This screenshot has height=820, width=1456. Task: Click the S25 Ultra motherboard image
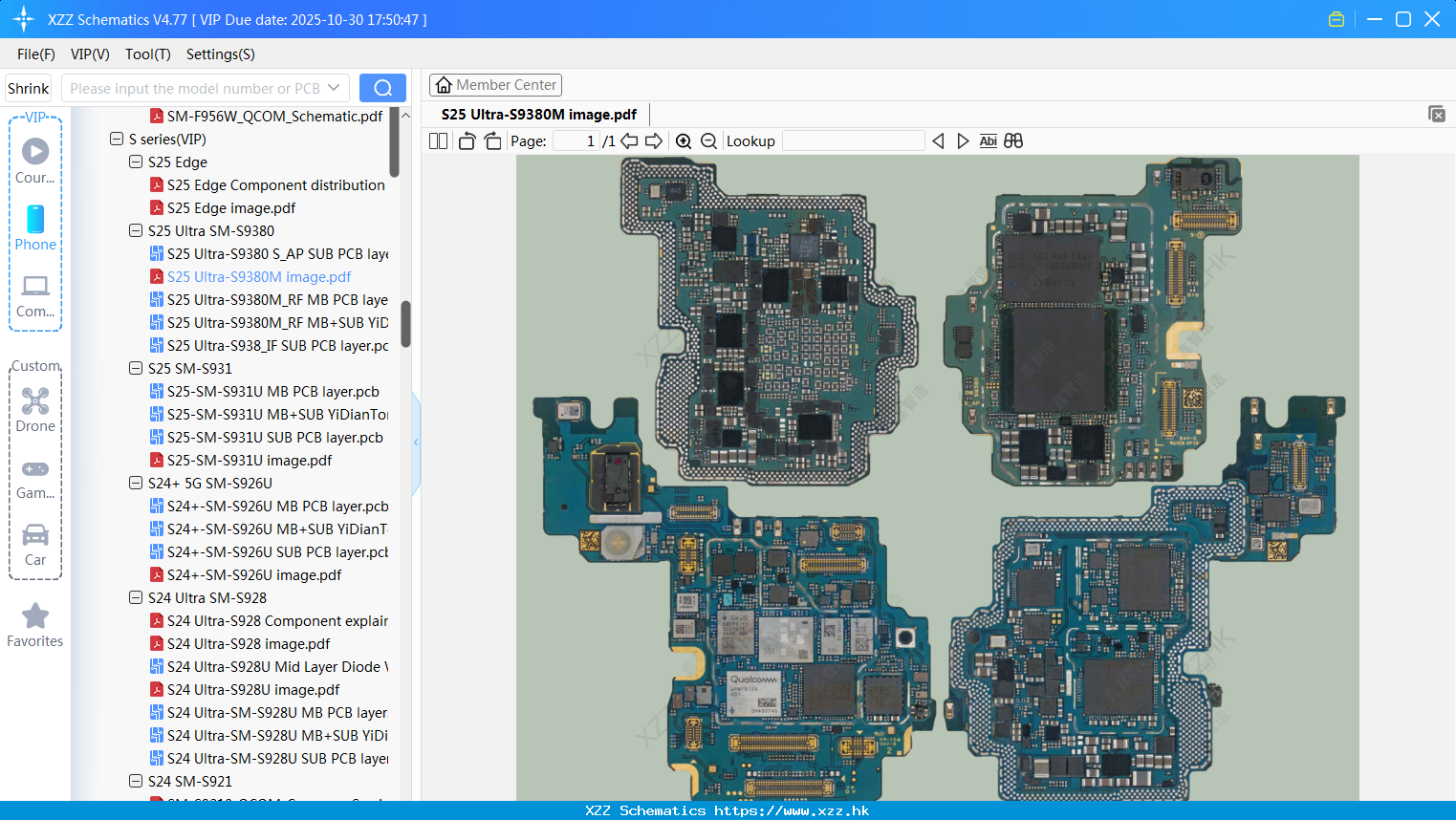coord(938,478)
